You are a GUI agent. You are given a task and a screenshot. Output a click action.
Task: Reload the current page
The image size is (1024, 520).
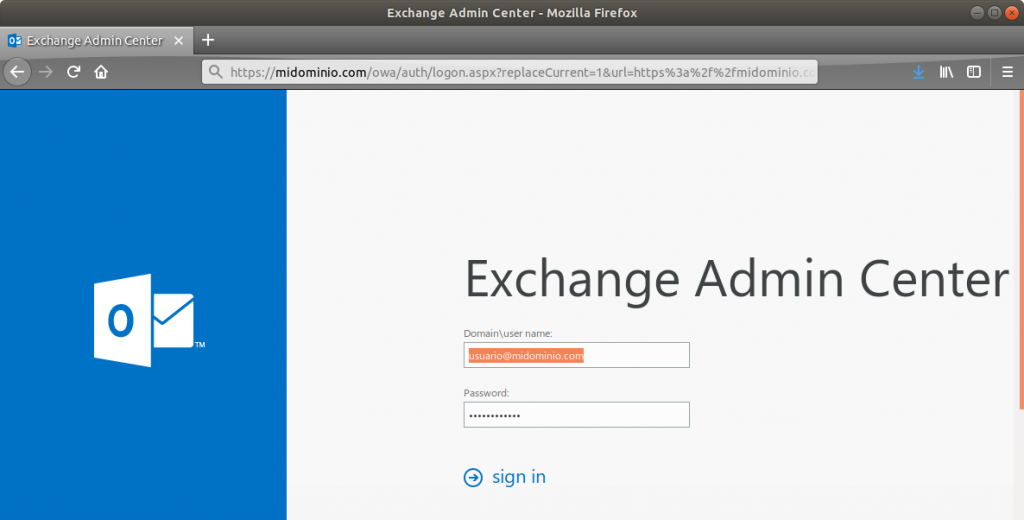click(x=73, y=72)
